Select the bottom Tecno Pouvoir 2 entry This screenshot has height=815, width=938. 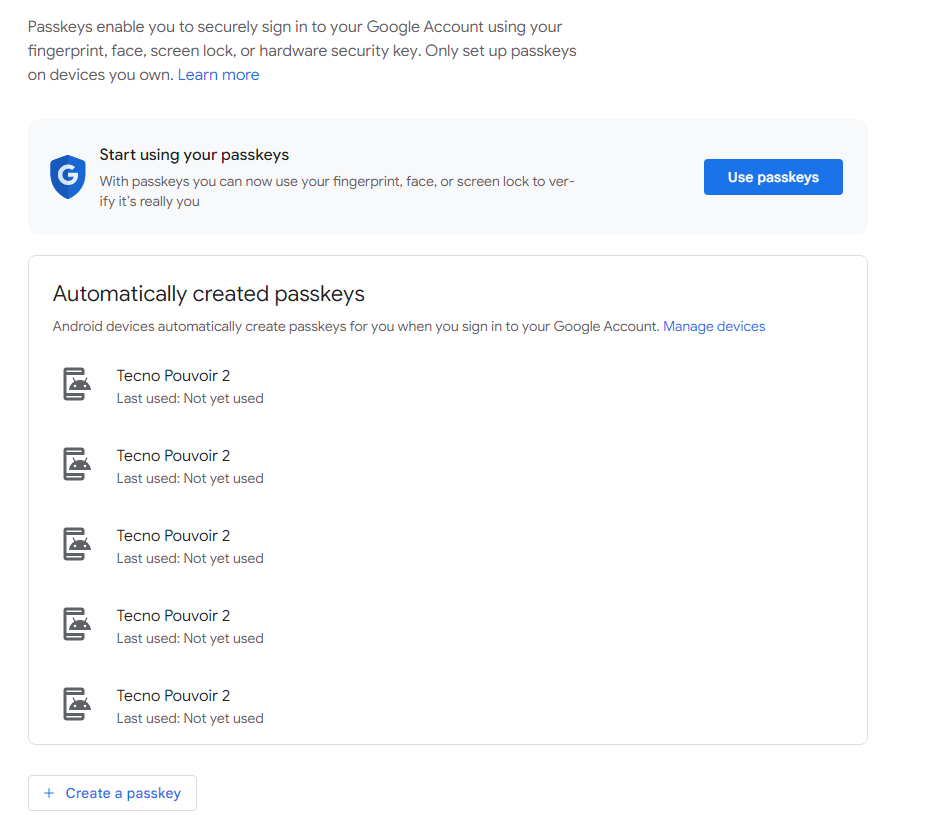tap(173, 695)
